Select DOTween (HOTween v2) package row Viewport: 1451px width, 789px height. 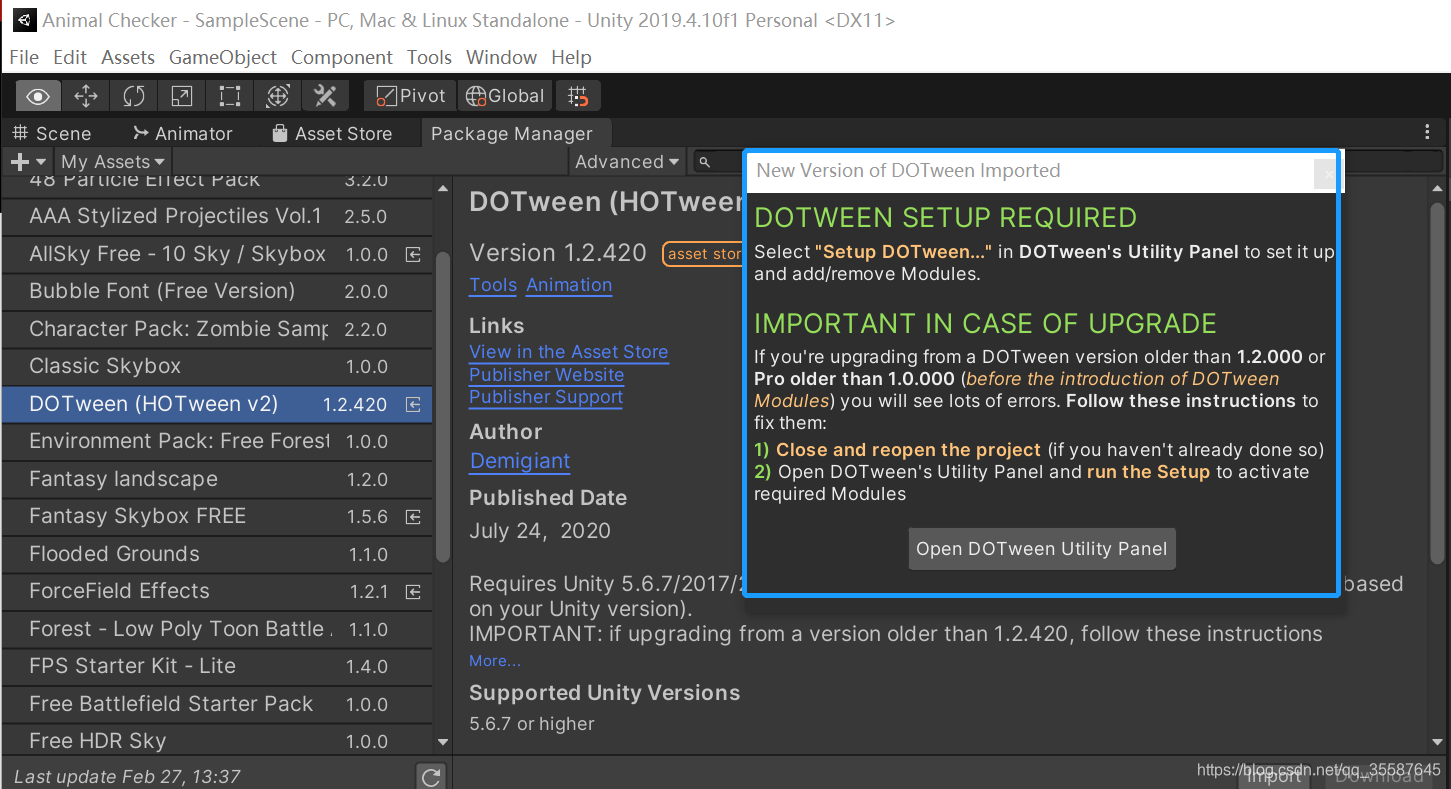click(x=217, y=404)
